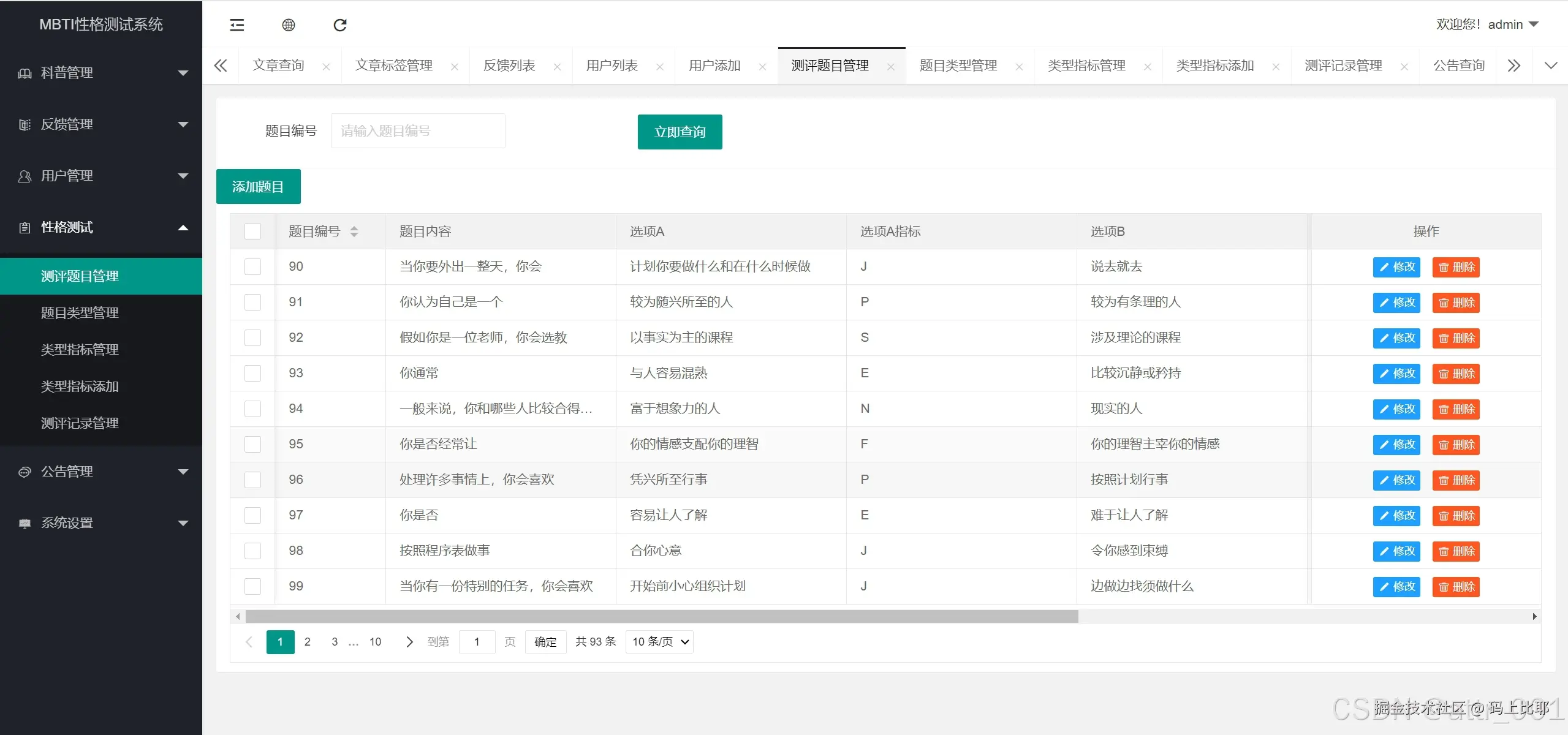Click 公告管理 sidebar icon
1568x735 pixels.
(25, 472)
